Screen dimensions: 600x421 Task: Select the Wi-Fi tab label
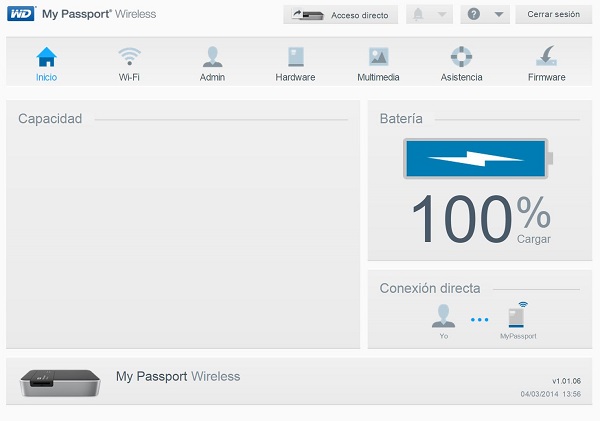click(129, 77)
